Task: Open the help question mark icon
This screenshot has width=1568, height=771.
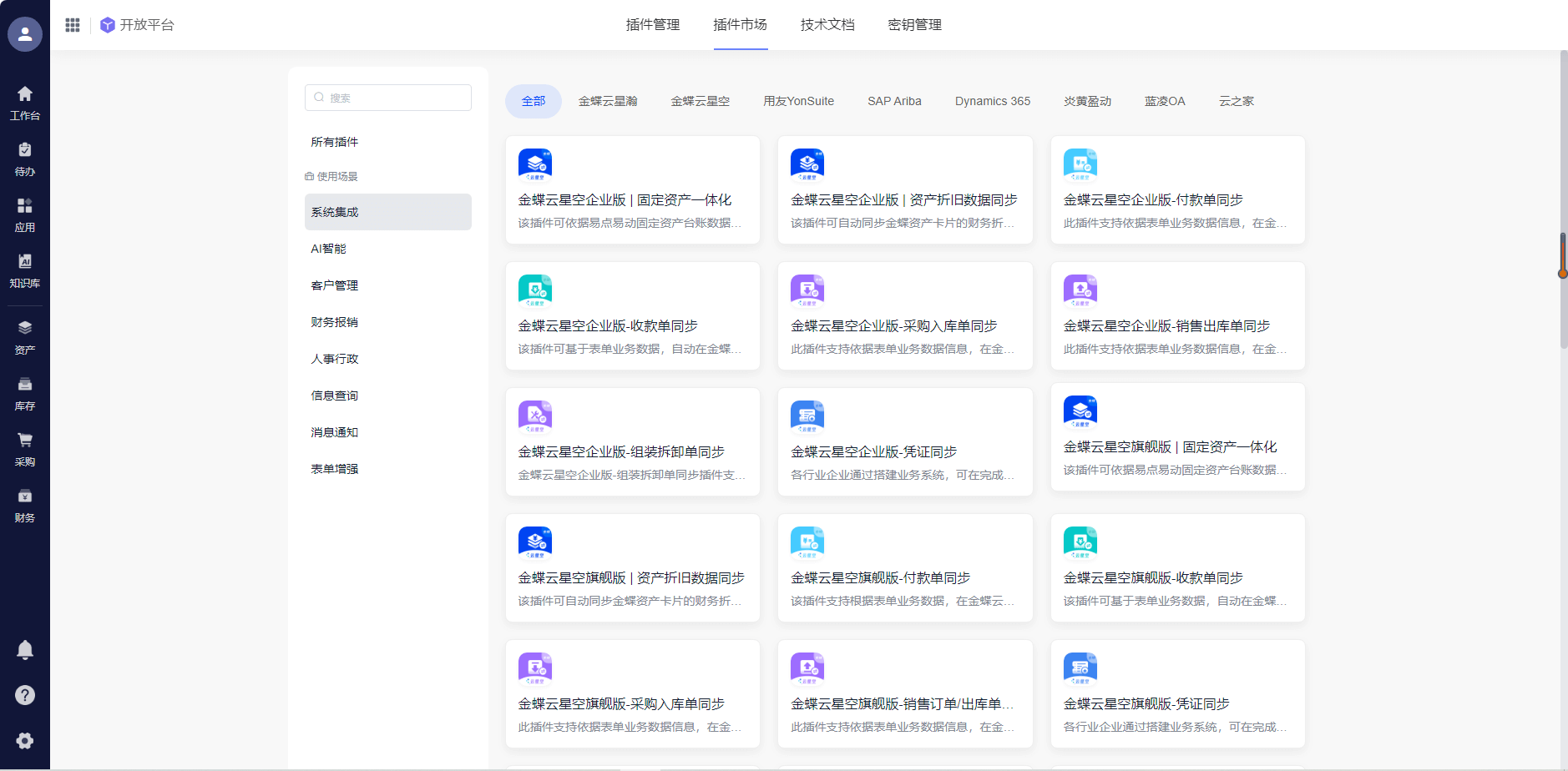Action: (x=25, y=695)
